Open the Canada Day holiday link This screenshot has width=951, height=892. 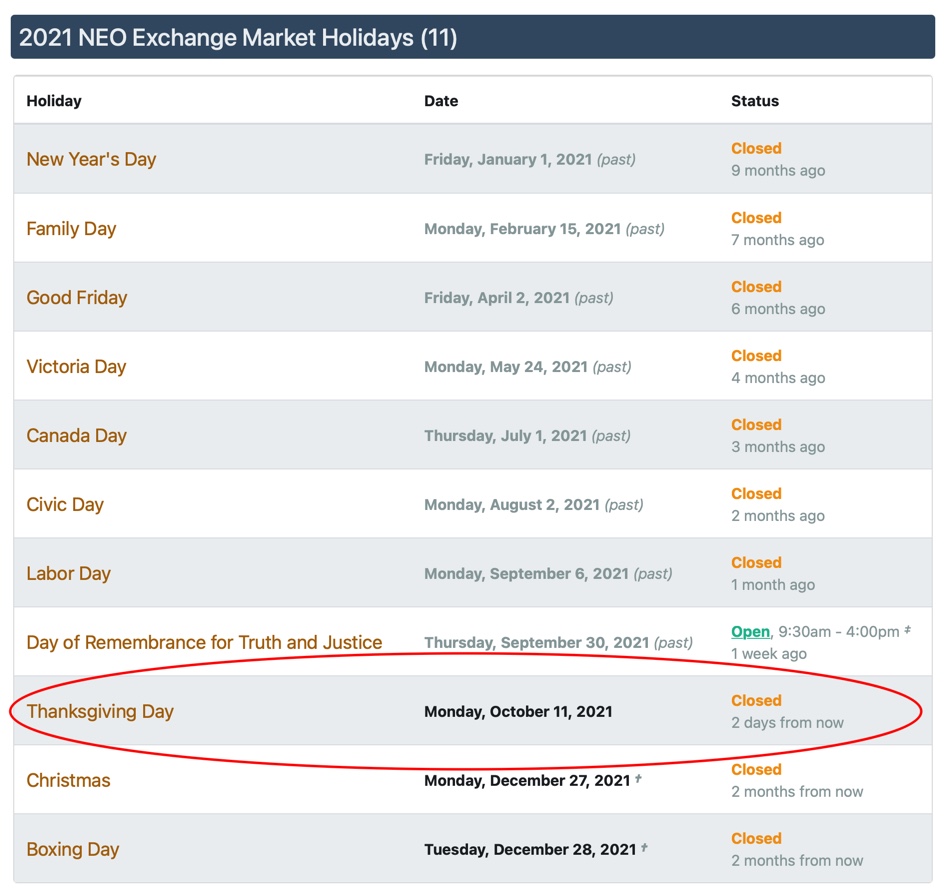76,435
